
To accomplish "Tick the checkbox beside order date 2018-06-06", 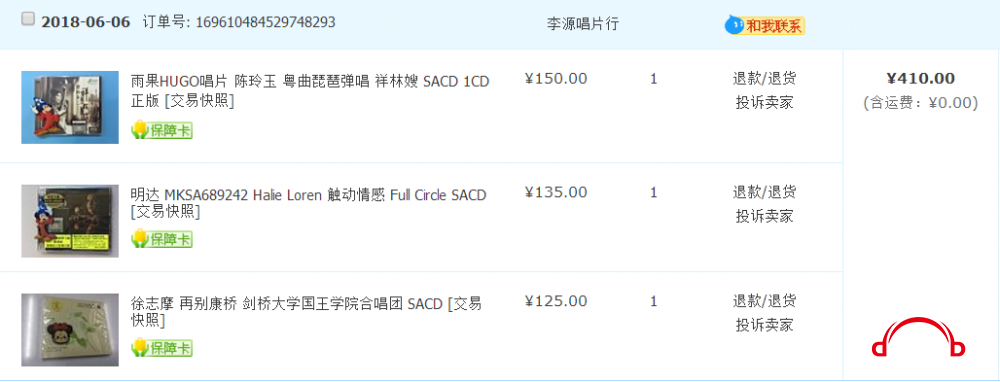I will coord(28,20).
